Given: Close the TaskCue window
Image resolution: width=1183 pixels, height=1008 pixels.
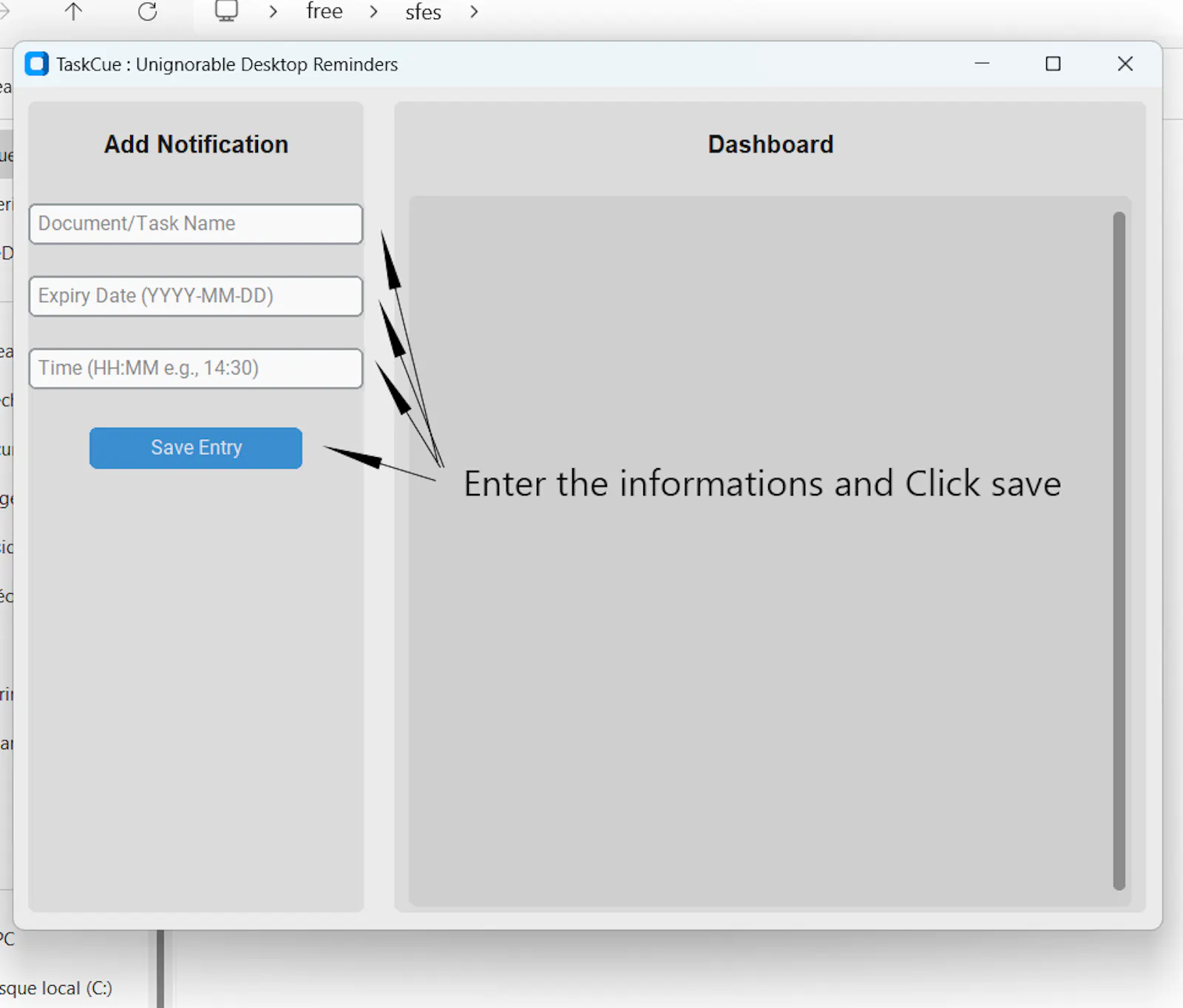Looking at the screenshot, I should [x=1125, y=64].
